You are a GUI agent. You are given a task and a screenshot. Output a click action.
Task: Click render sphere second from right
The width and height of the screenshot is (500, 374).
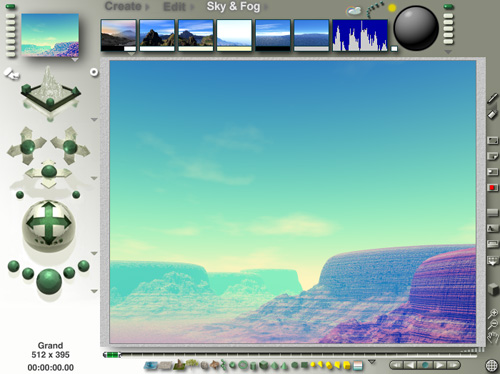(x=69, y=273)
